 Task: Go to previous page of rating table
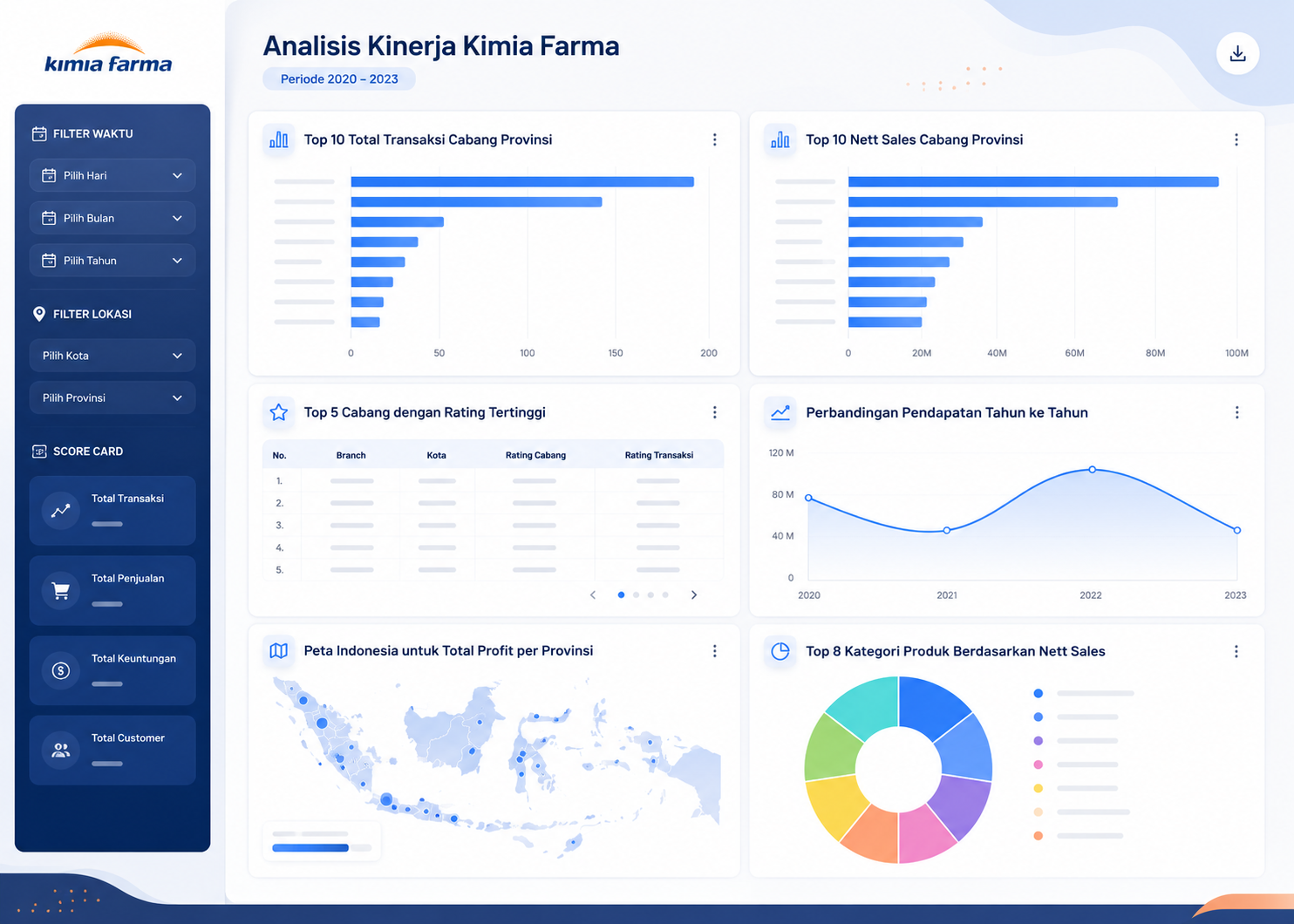[x=593, y=594]
